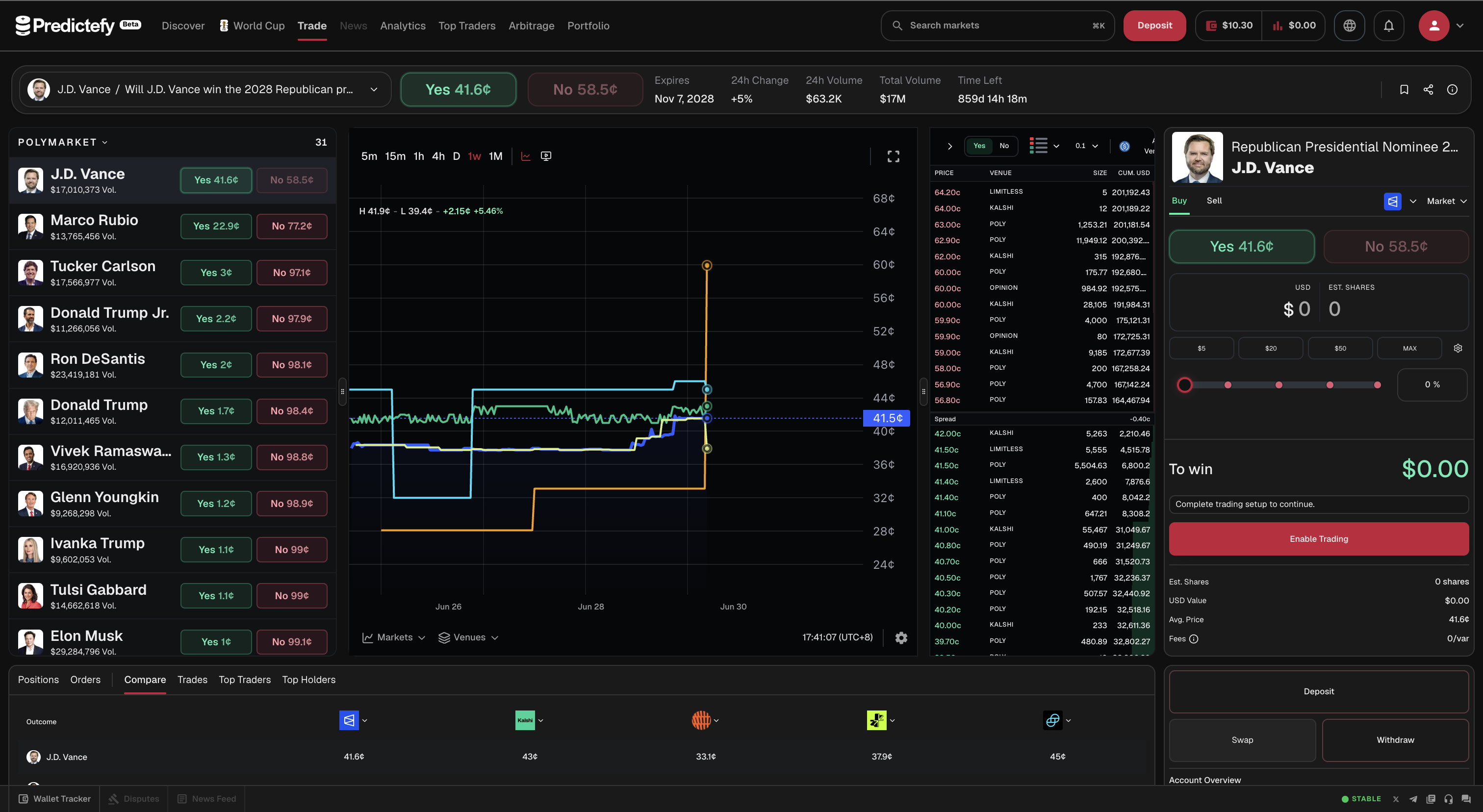
Task: Open Telegram link icon
Action: point(1413,799)
